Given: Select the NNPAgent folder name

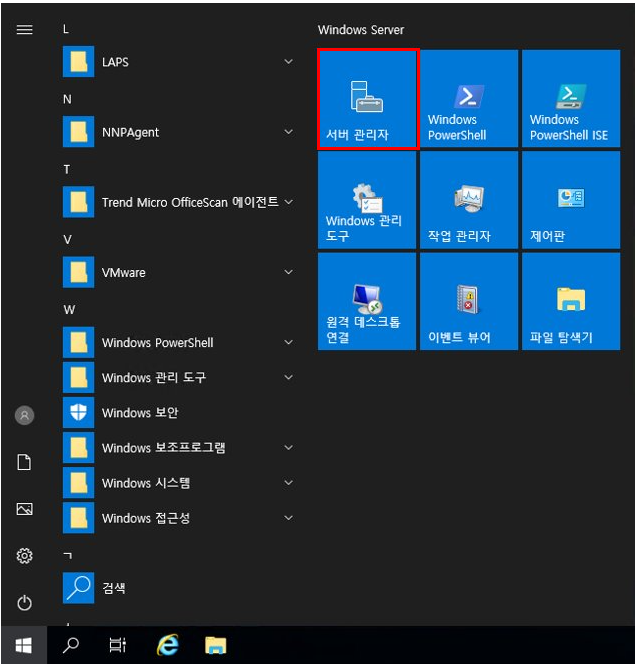Looking at the screenshot, I should click(130, 132).
